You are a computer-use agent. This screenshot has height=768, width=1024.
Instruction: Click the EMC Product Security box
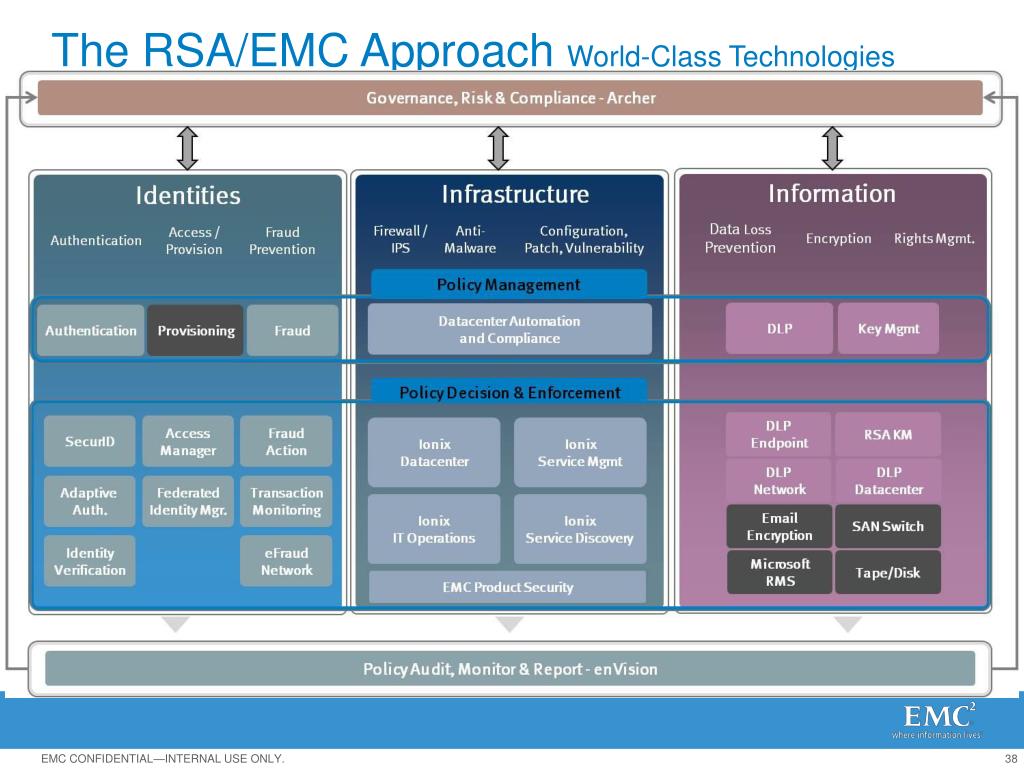click(x=507, y=587)
